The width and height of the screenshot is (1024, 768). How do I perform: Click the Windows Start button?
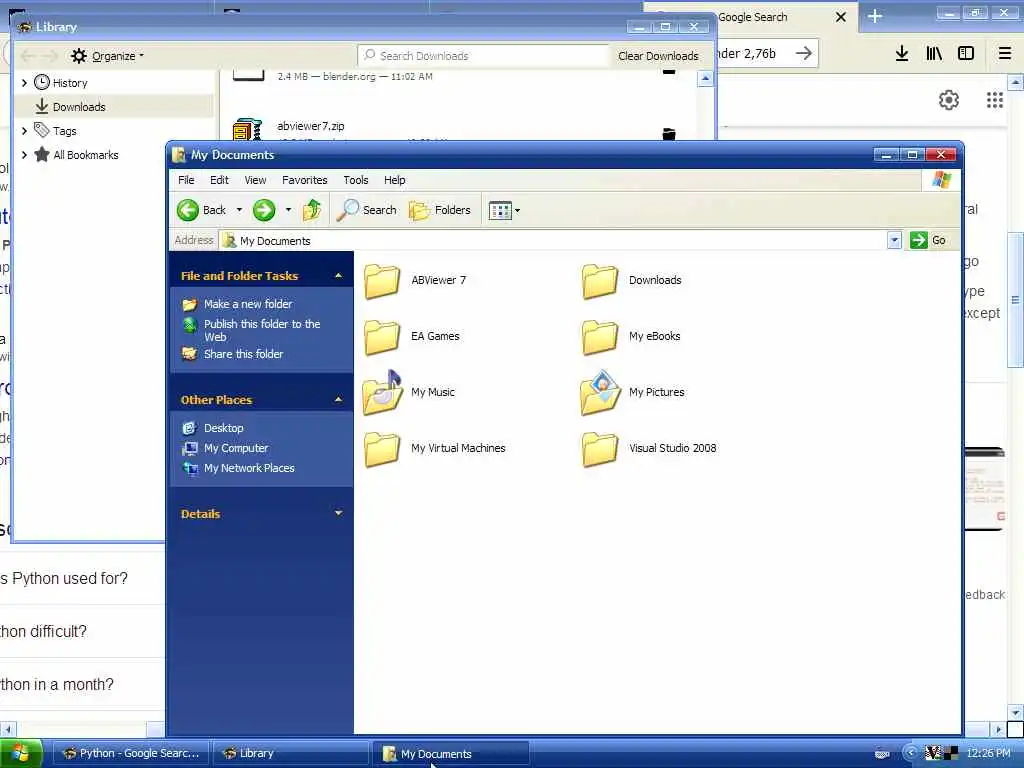click(x=21, y=754)
